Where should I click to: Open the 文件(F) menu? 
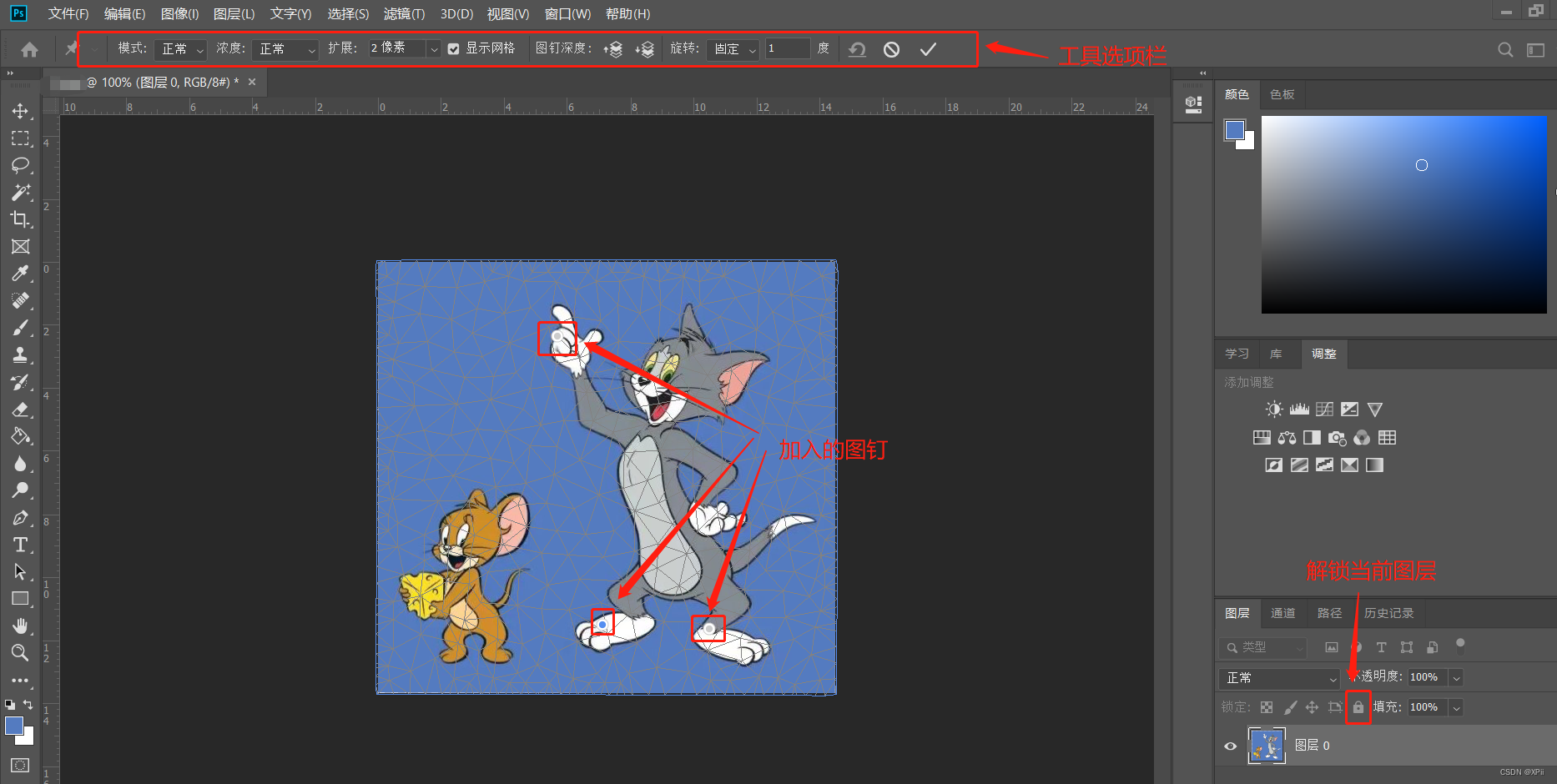68,14
